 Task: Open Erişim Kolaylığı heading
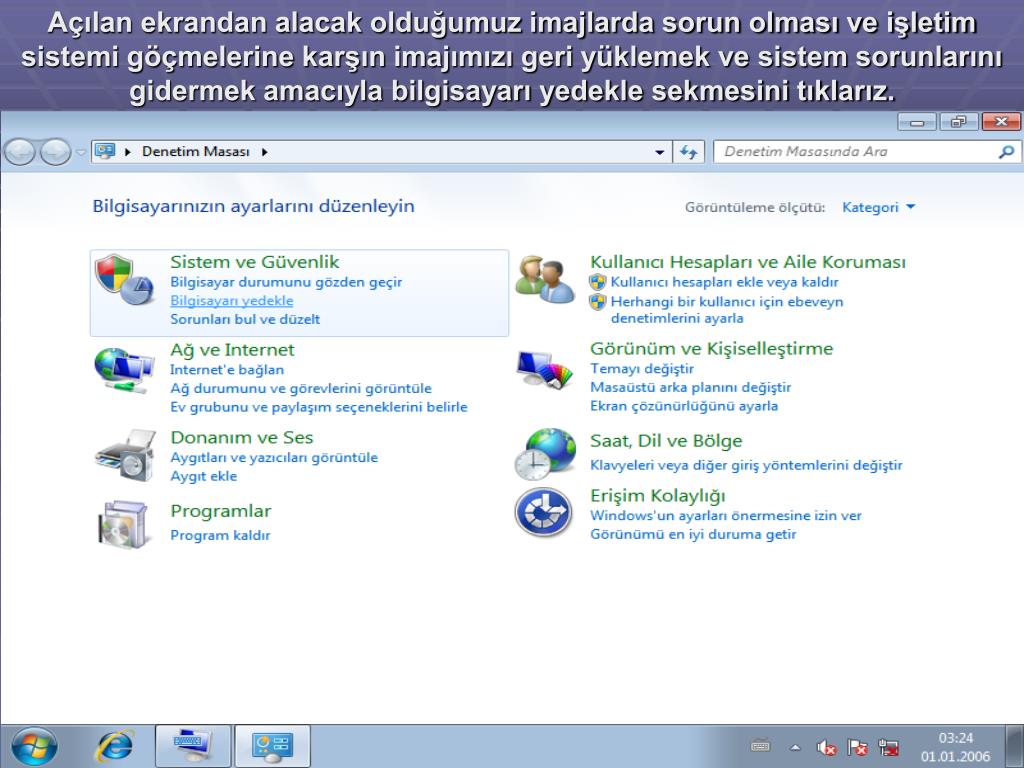(658, 496)
